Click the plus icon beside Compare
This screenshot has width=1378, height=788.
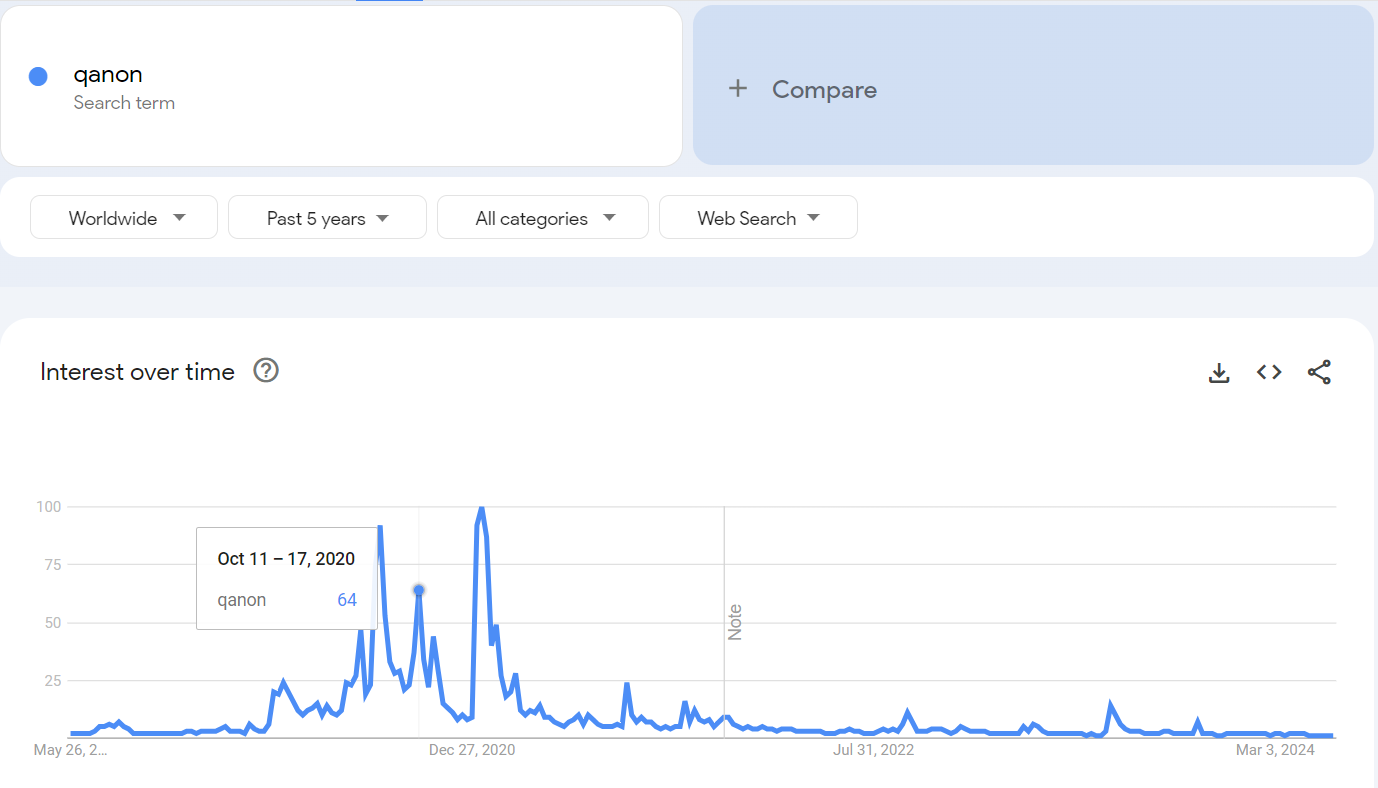pos(738,89)
